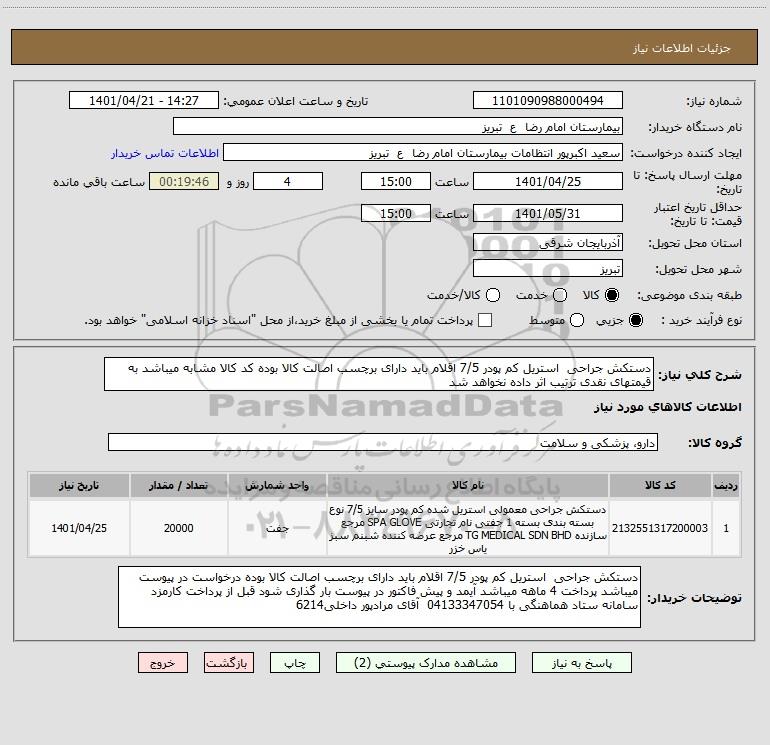770x745 pixels.
Task: Click the خروج exit button
Action: click(x=163, y=662)
